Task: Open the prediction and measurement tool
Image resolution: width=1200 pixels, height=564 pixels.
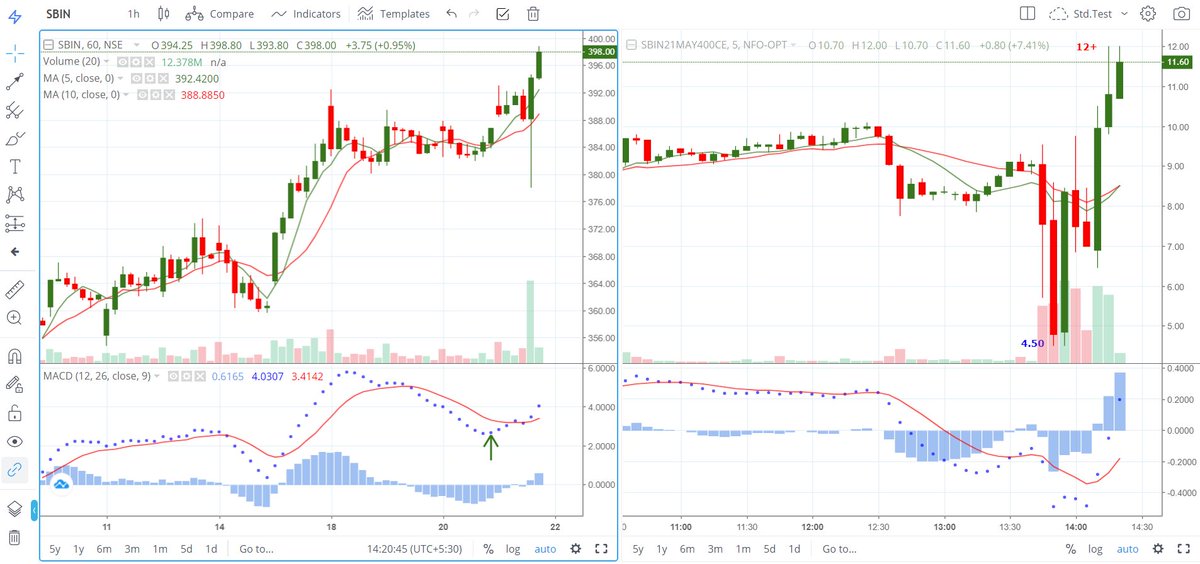Action: (x=14, y=222)
